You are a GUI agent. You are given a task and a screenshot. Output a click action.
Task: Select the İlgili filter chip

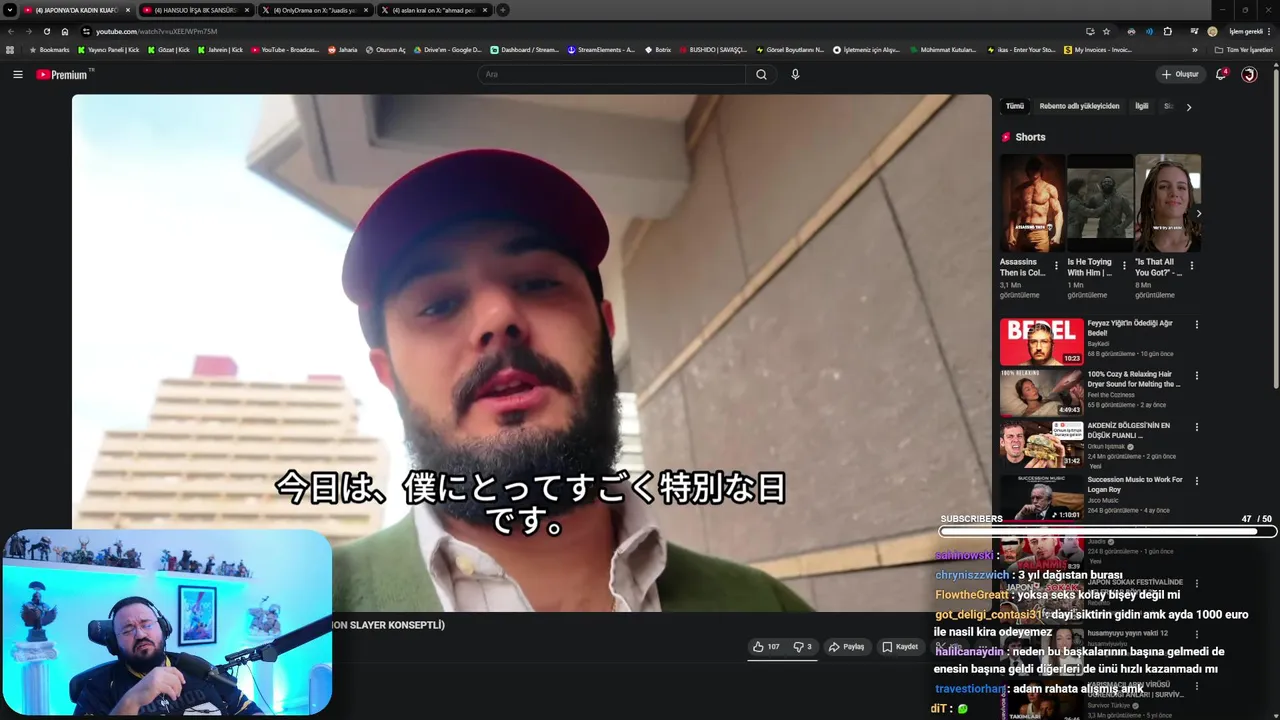pyautogui.click(x=1141, y=106)
